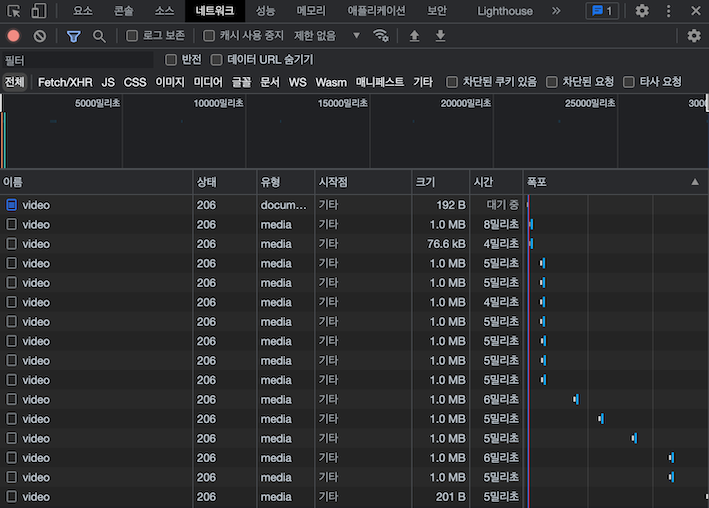The image size is (709, 508).
Task: Check the 차단된 요청 checkbox
Action: click(x=552, y=82)
